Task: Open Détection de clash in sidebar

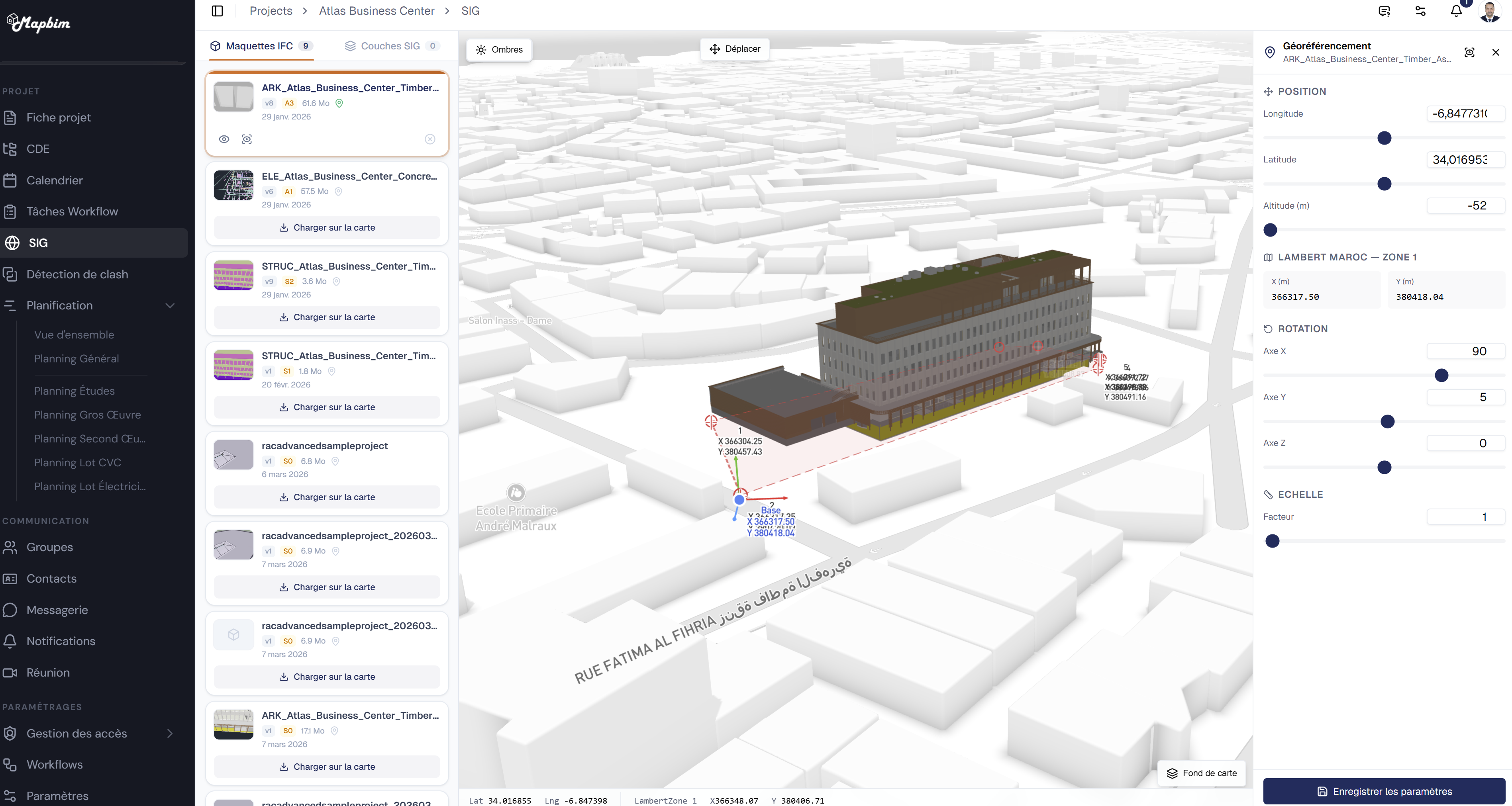Action: (77, 274)
